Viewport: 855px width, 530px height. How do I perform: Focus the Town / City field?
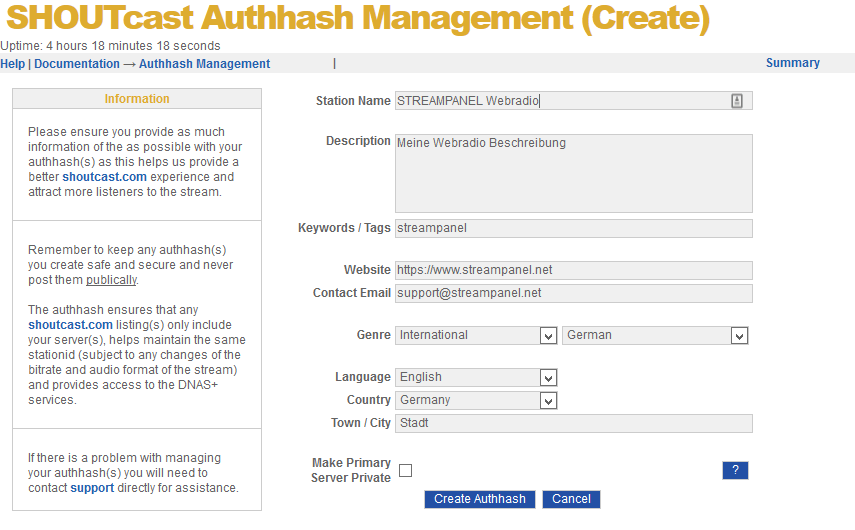574,423
